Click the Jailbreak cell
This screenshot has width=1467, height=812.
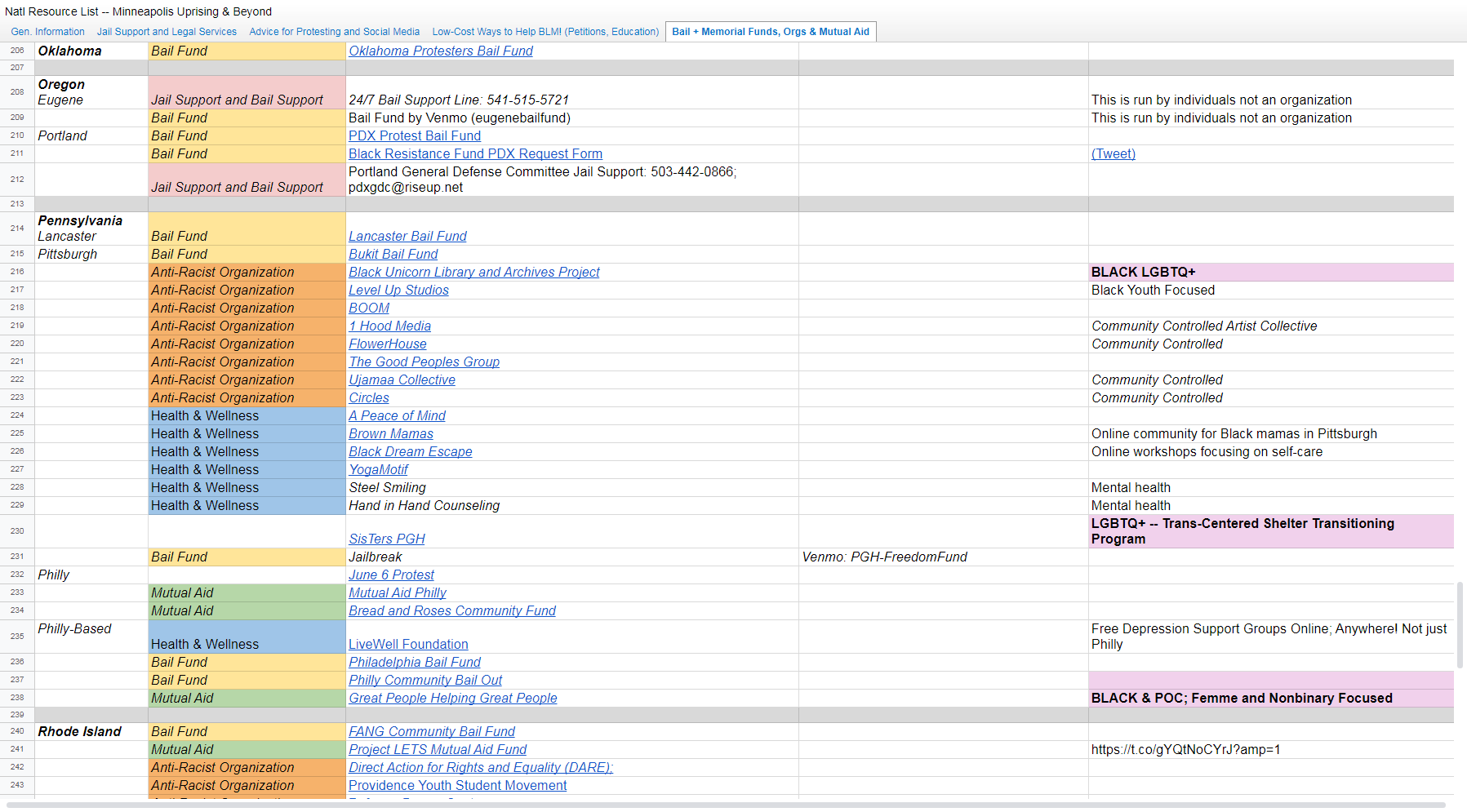coord(572,557)
